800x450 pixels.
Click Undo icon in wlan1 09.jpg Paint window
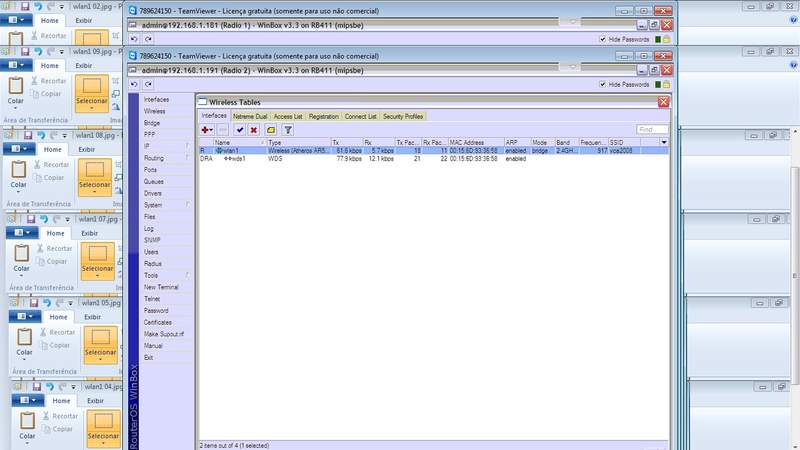38,52
